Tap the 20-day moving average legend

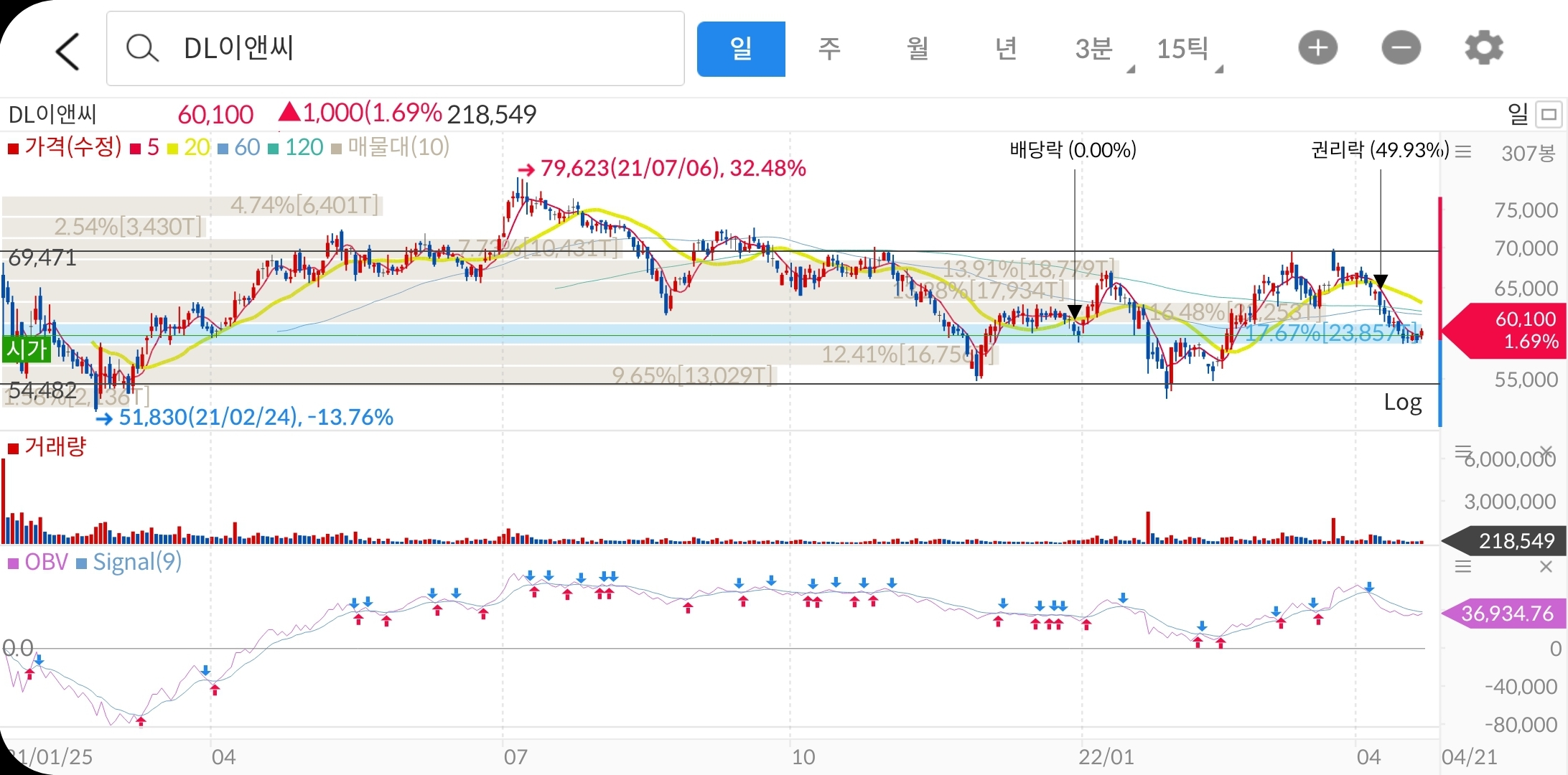click(189, 148)
